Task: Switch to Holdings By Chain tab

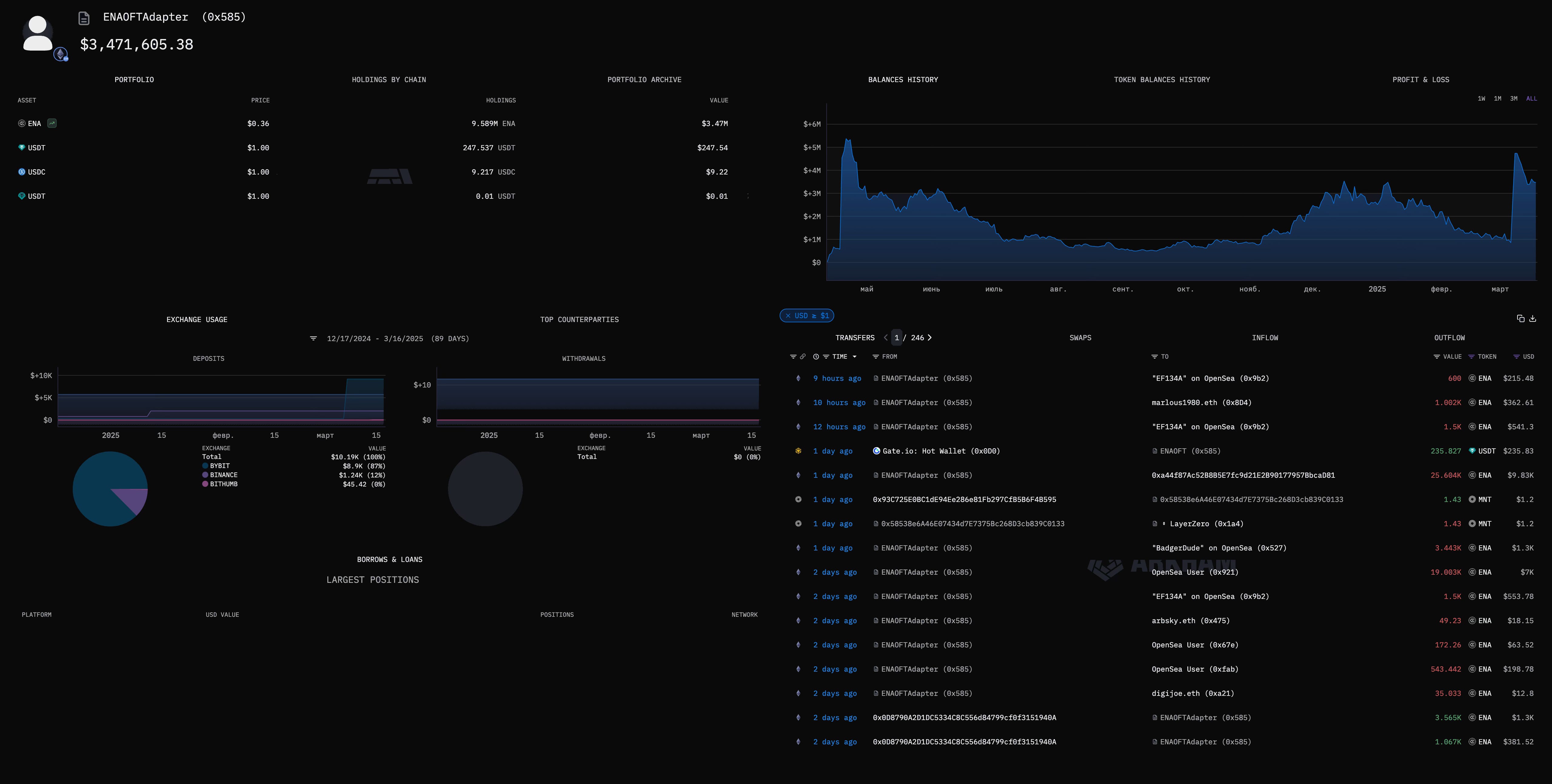Action: click(x=389, y=79)
